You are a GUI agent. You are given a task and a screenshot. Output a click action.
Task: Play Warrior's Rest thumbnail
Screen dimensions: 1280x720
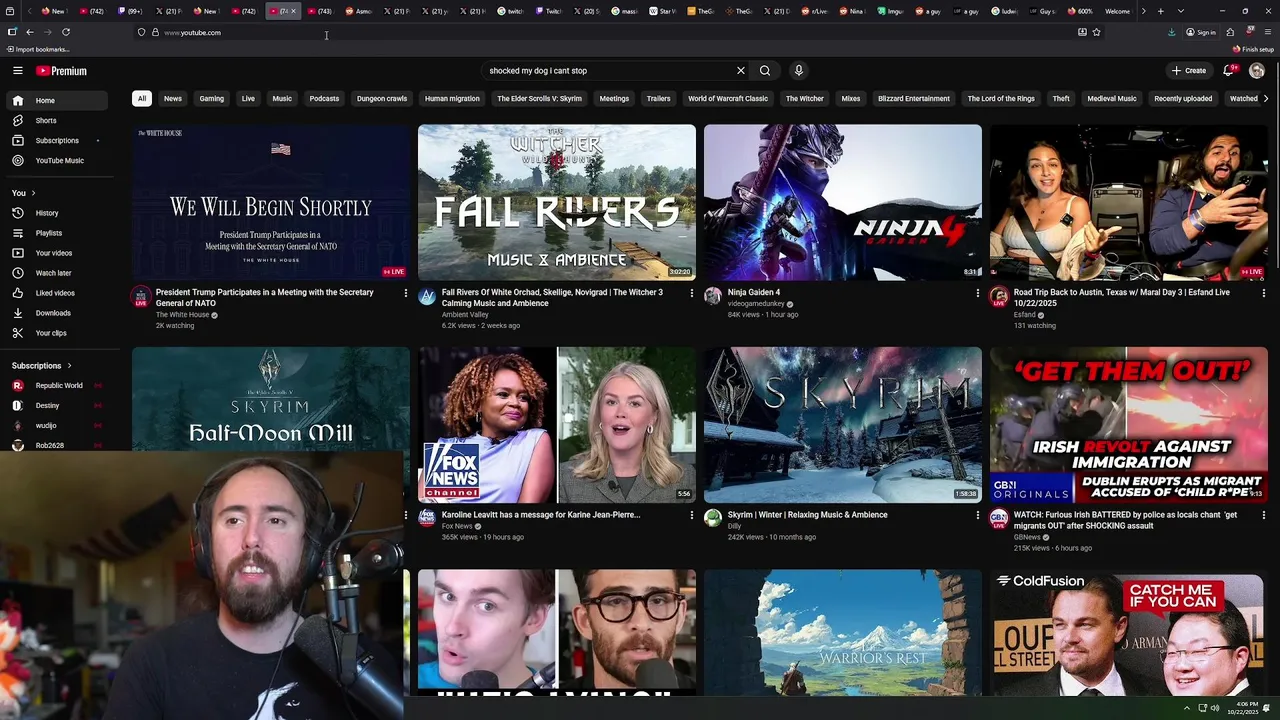point(843,633)
